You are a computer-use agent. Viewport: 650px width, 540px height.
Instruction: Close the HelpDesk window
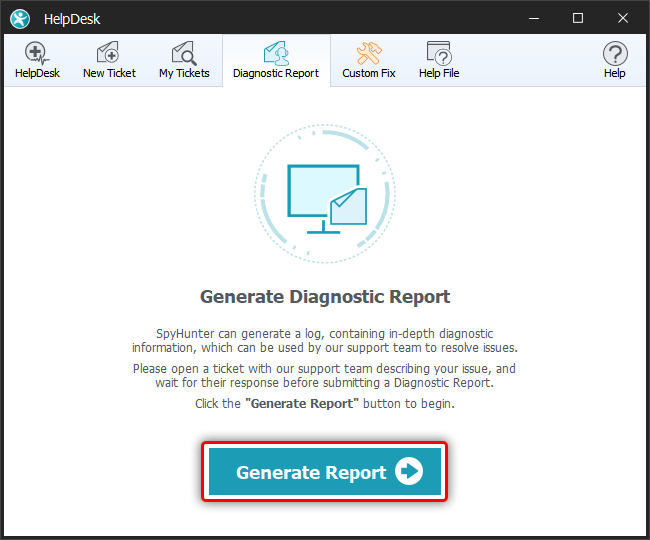pyautogui.click(x=623, y=18)
